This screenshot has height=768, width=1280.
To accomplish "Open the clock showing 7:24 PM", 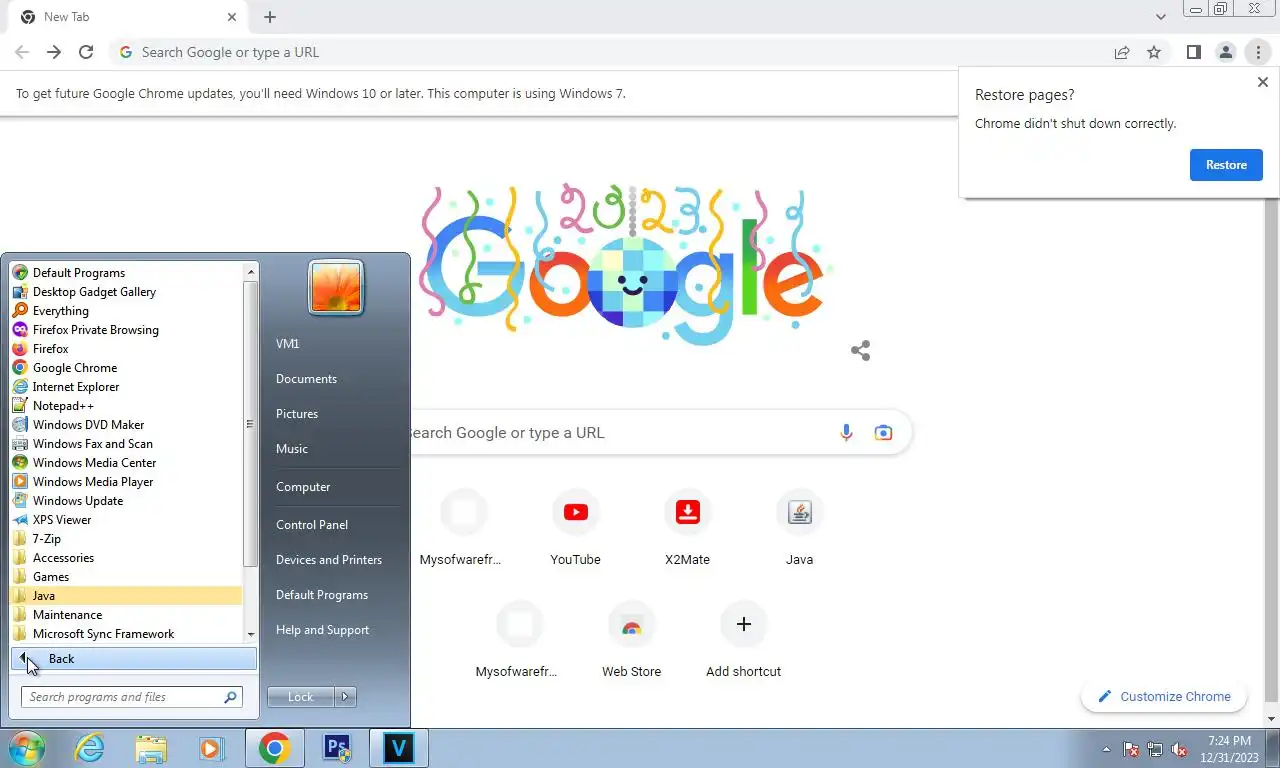I will tap(1229, 749).
